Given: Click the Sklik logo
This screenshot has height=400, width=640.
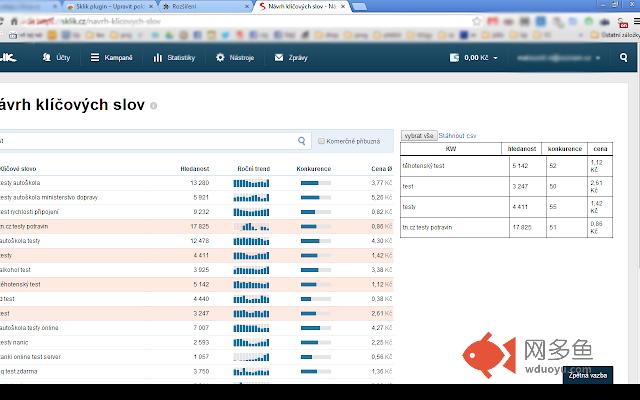Looking at the screenshot, I should pos(8,58).
